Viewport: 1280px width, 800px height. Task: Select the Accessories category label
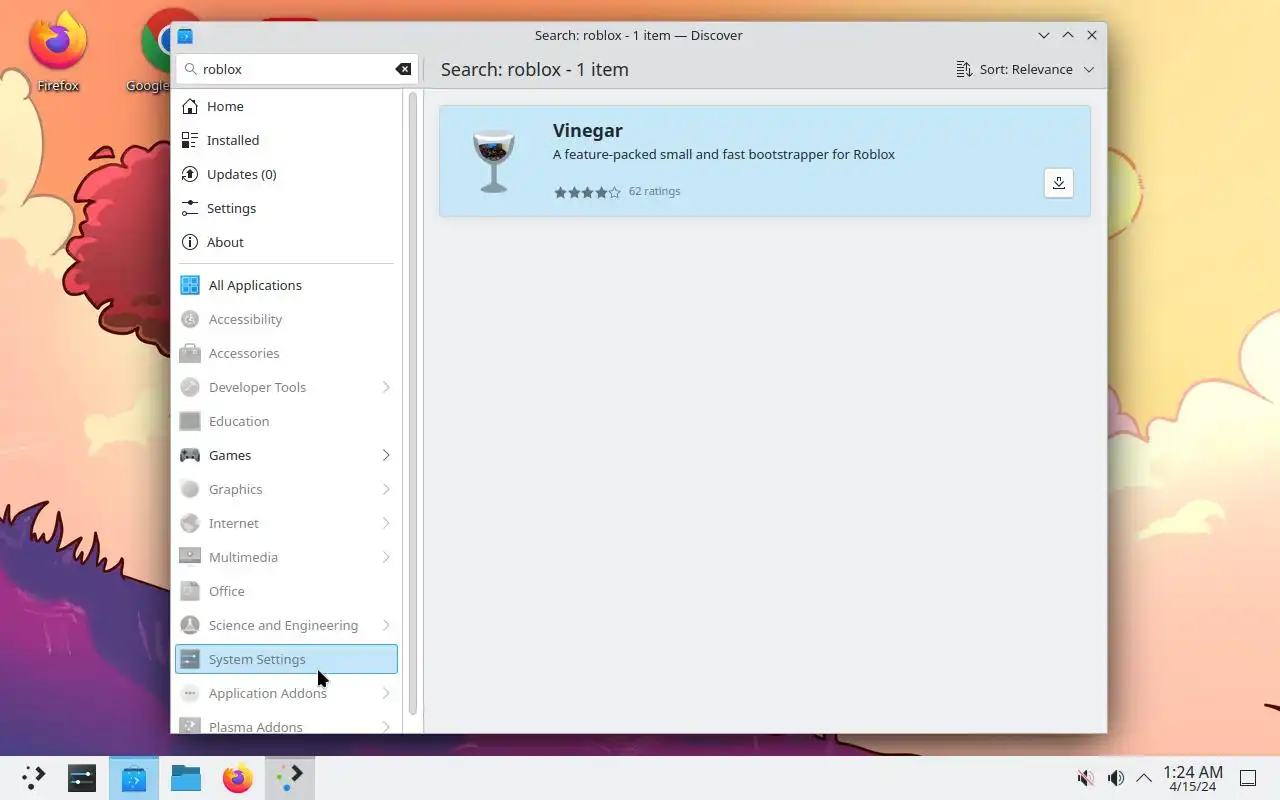[x=244, y=353]
